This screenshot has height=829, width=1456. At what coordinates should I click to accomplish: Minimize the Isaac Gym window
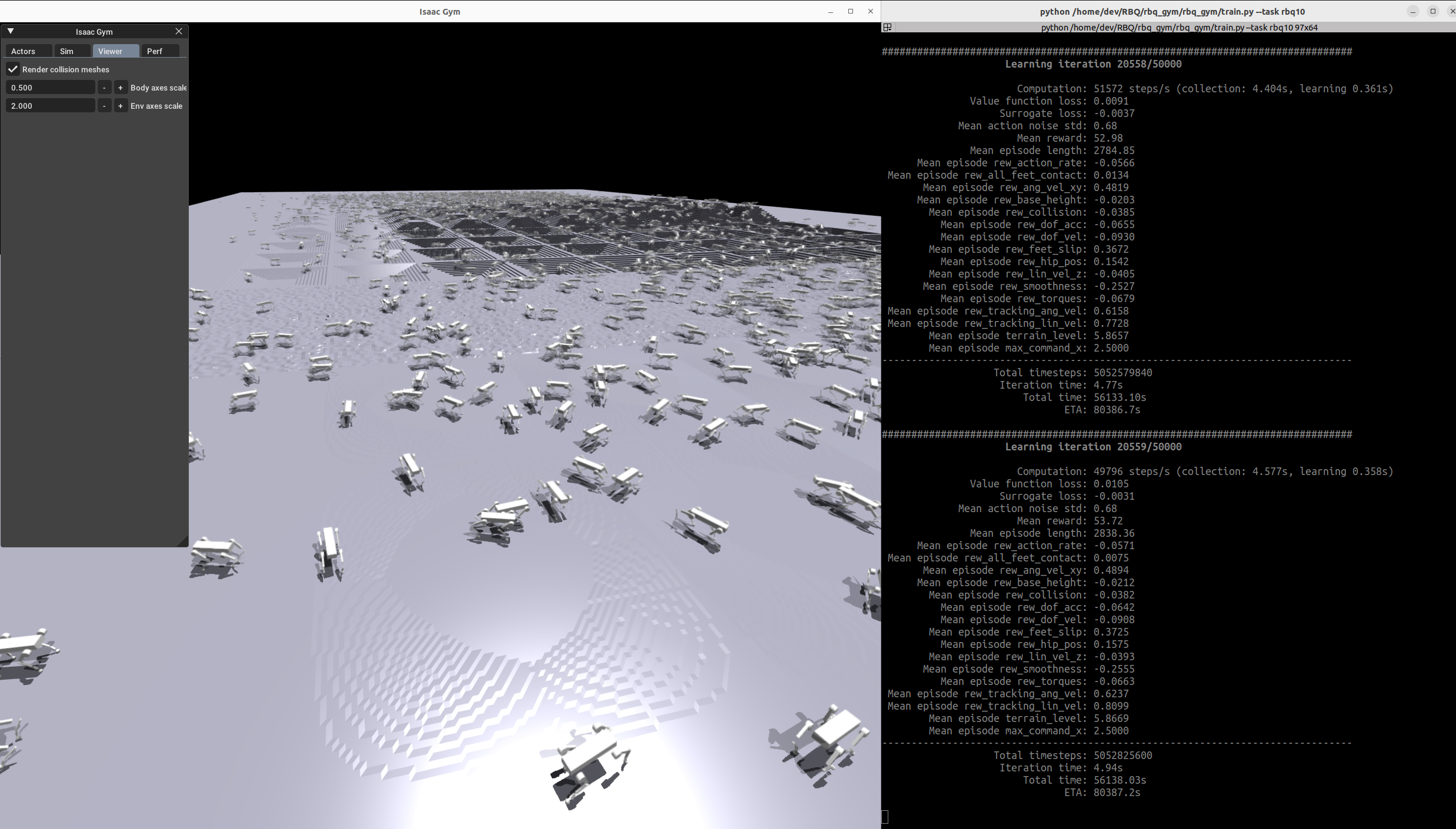(x=831, y=11)
